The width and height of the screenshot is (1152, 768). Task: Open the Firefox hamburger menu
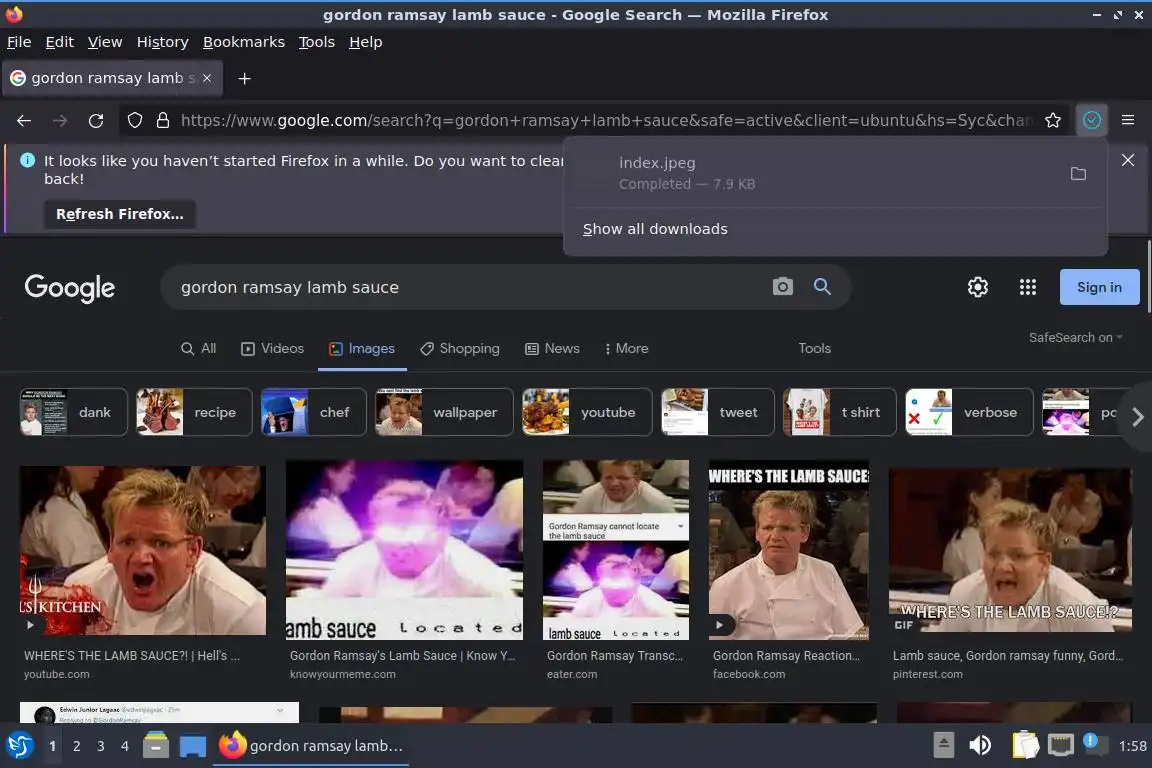(x=1128, y=121)
